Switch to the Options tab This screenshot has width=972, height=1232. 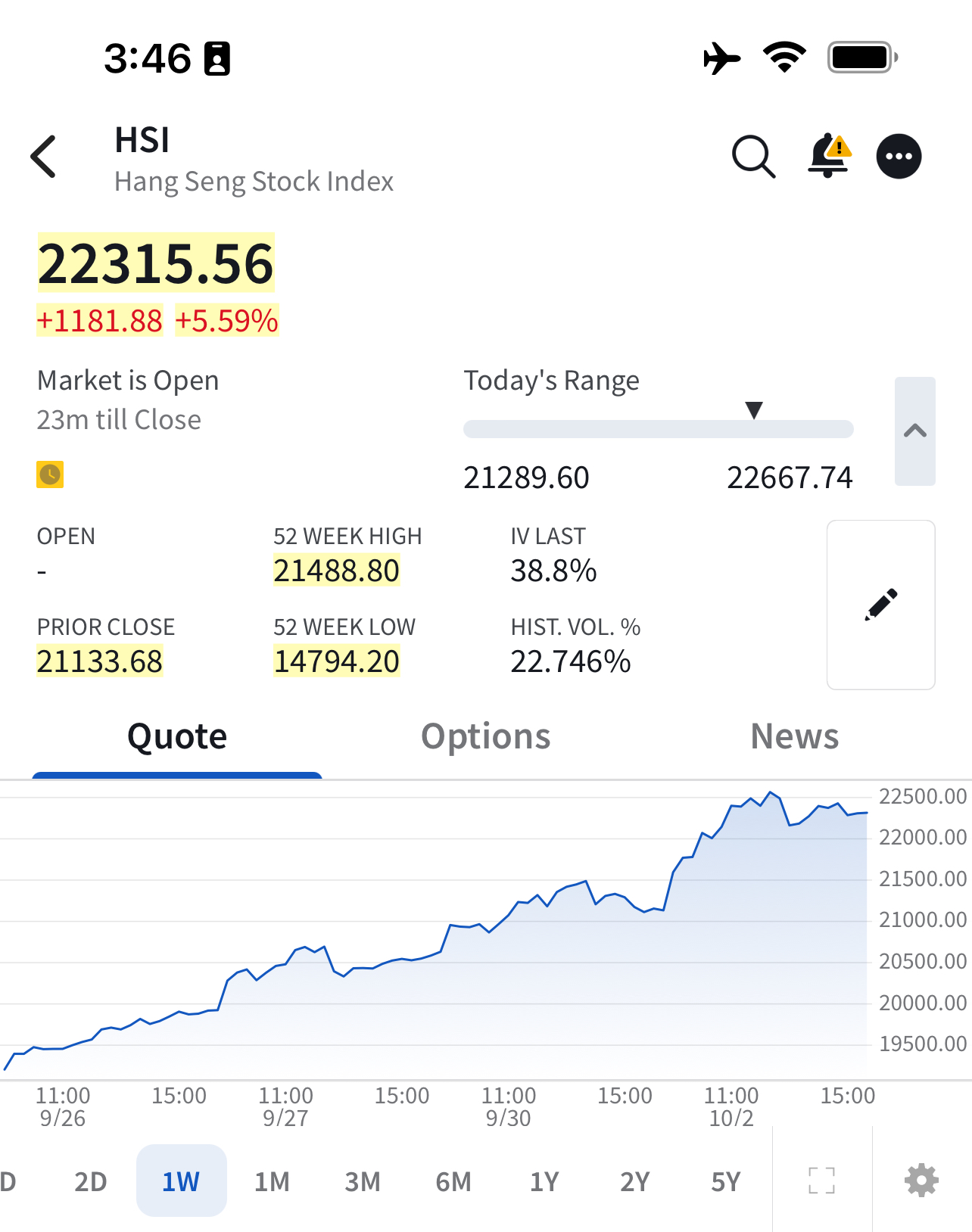click(485, 736)
